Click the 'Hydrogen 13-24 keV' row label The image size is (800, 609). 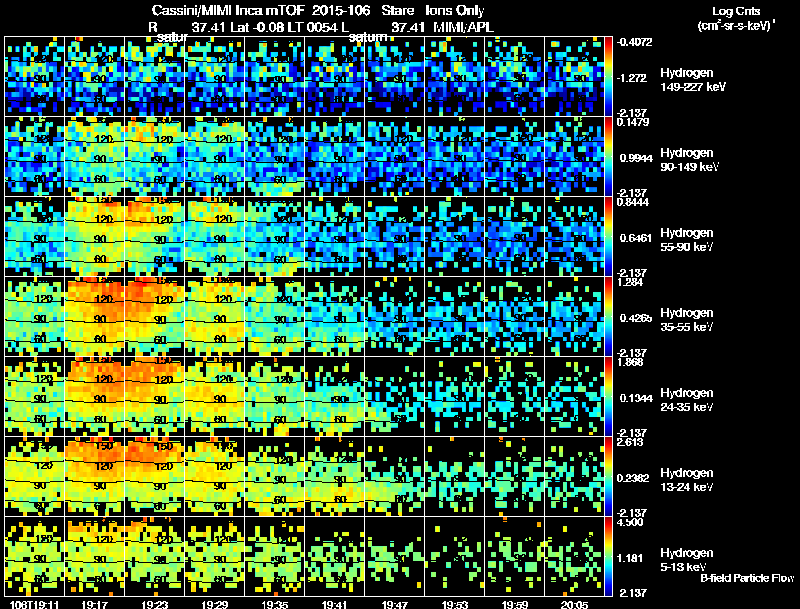pyautogui.click(x=687, y=480)
